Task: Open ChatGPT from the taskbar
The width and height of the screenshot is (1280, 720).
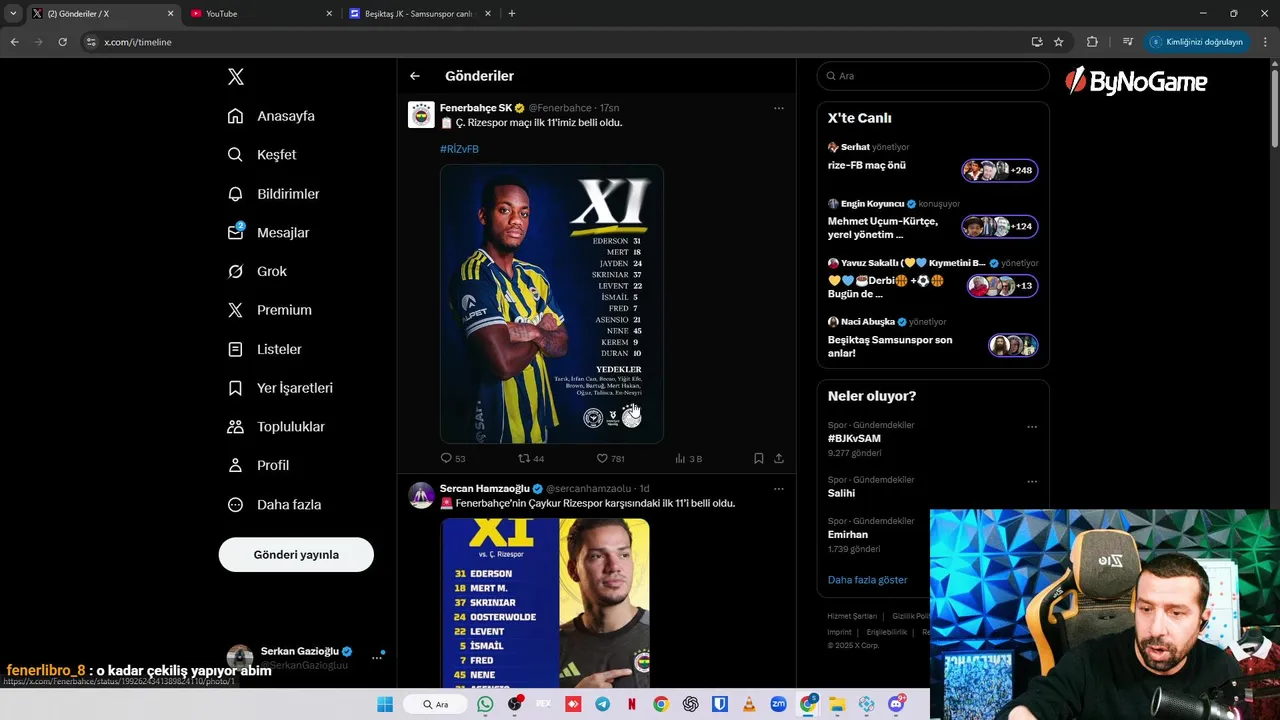Action: (x=690, y=704)
